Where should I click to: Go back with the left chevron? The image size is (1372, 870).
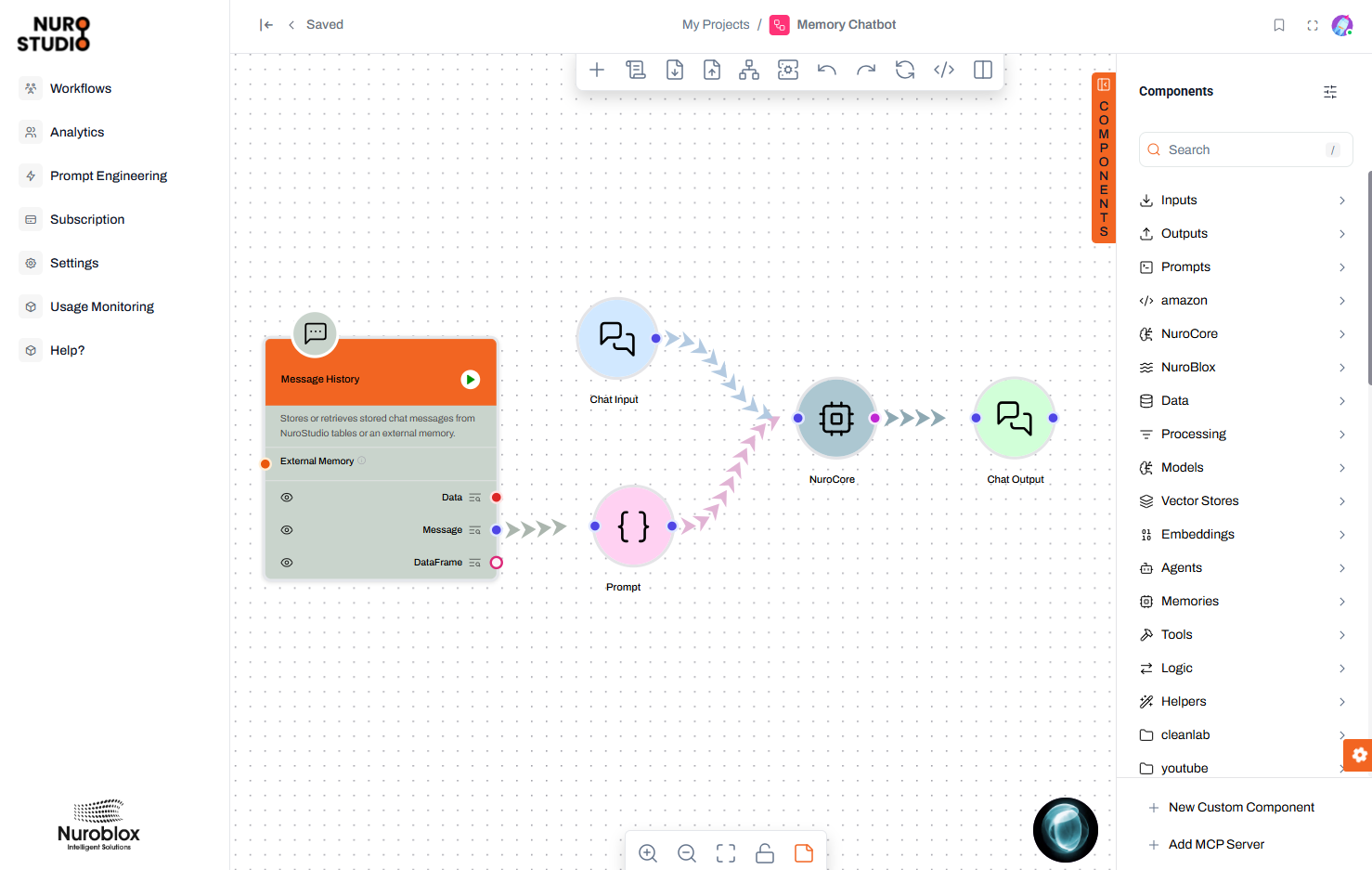[x=291, y=25]
